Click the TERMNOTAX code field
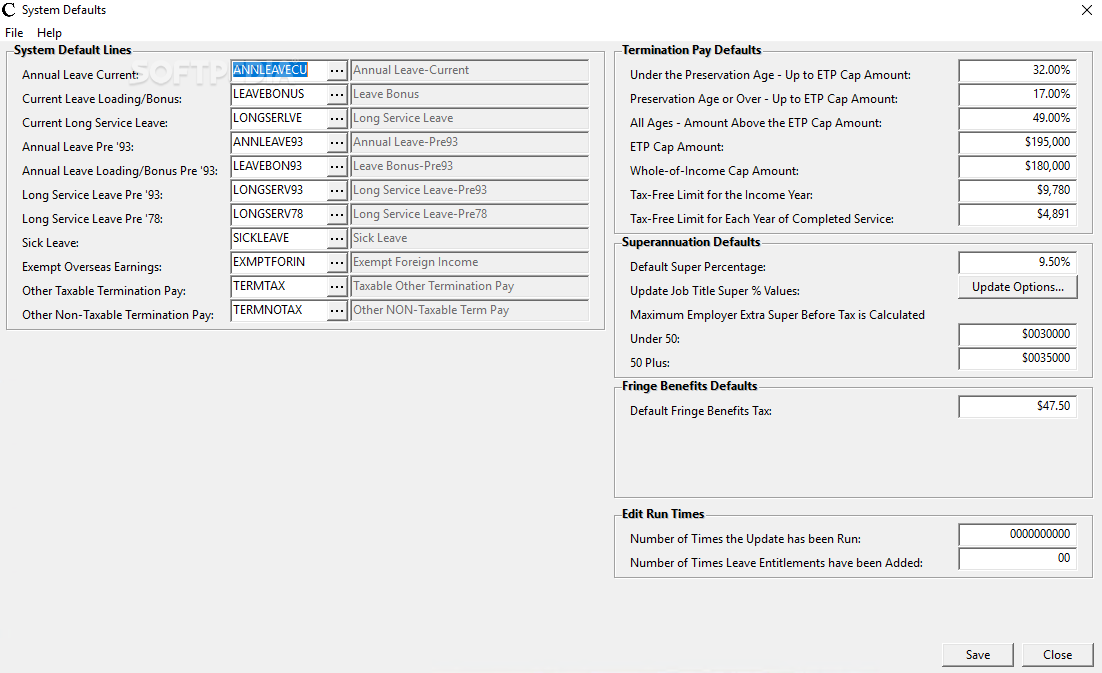1102x673 pixels. tap(279, 310)
